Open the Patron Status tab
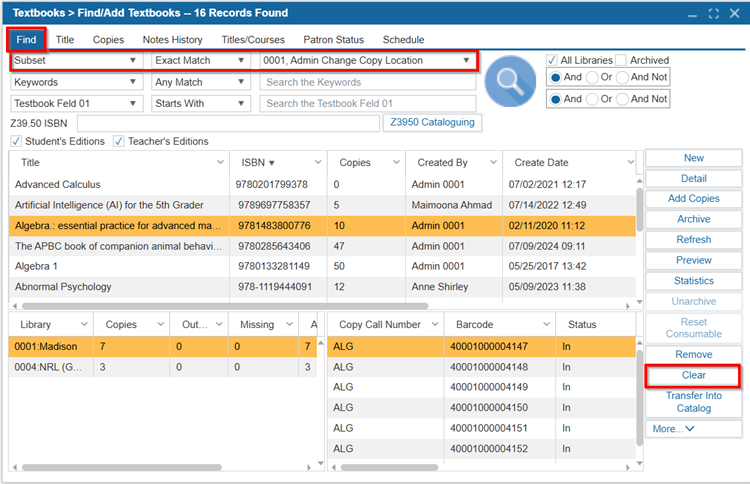Viewport: 750px width, 484px height. [x=333, y=40]
